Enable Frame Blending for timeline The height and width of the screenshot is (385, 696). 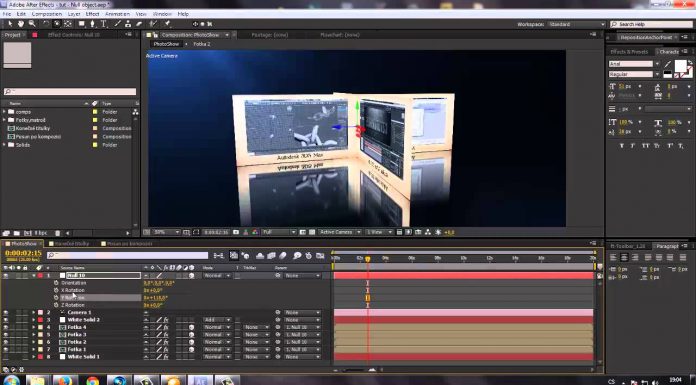tap(271, 255)
